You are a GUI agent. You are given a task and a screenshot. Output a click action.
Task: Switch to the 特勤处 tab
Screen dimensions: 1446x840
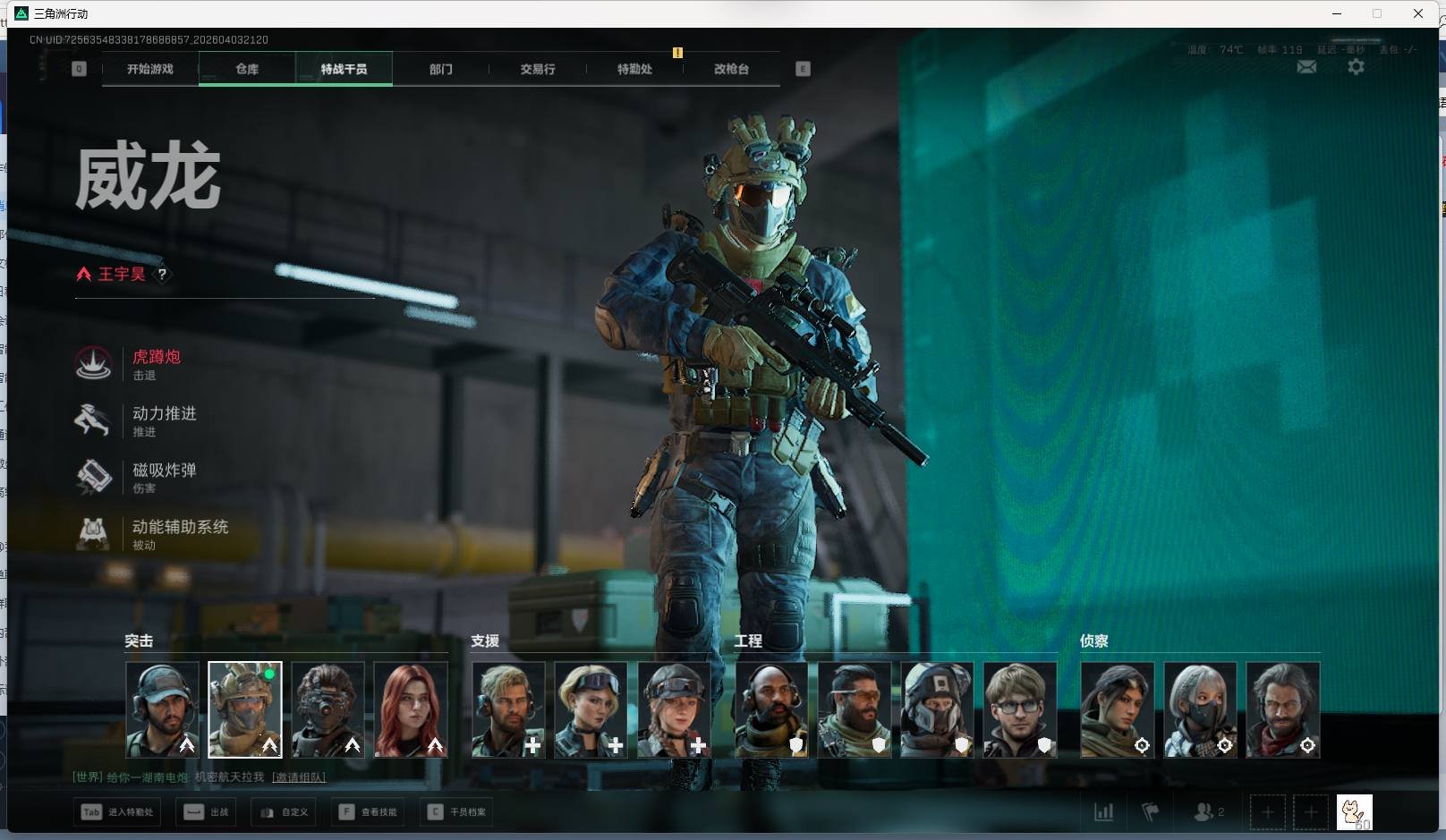(x=634, y=69)
